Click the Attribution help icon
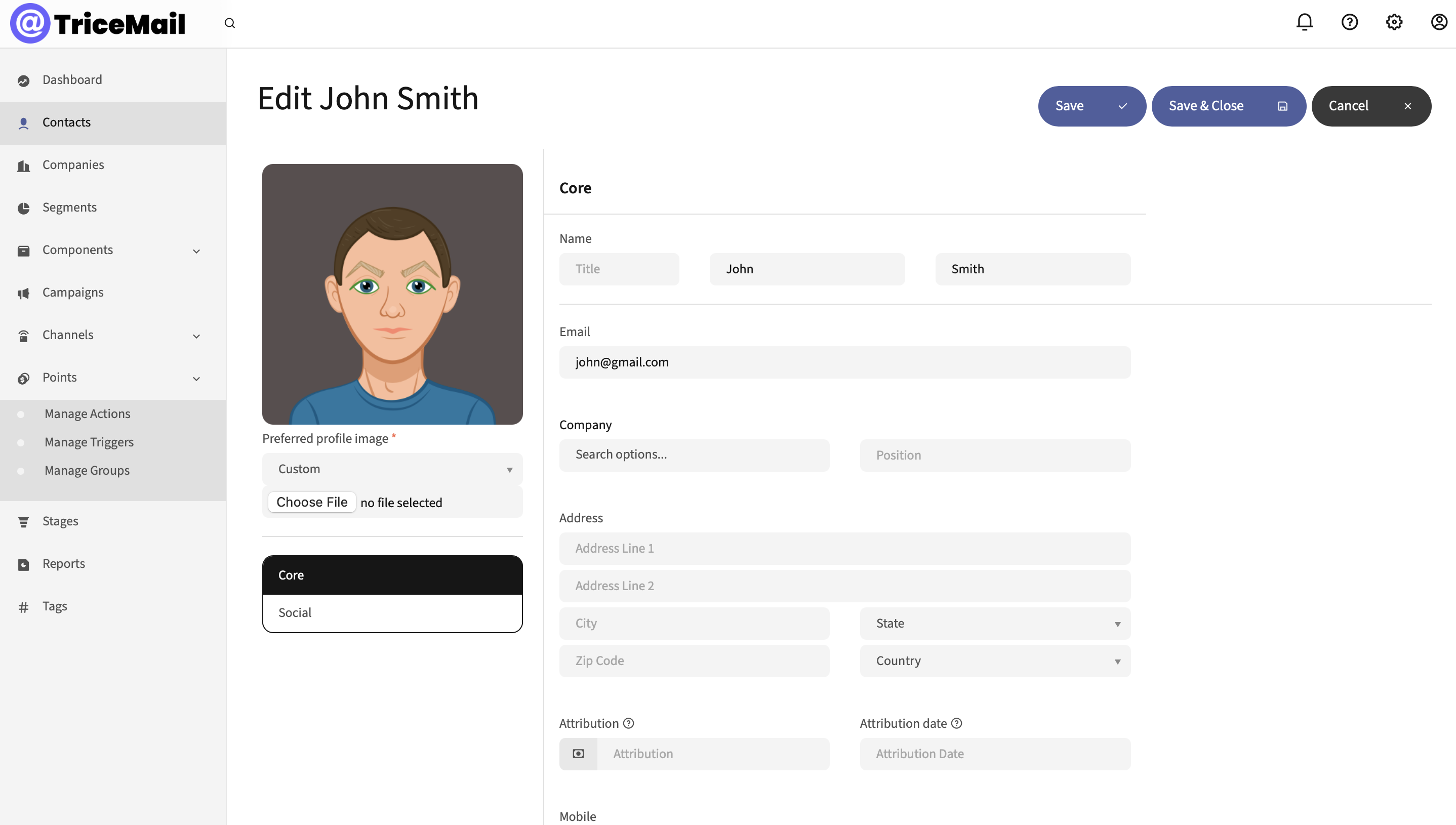The height and width of the screenshot is (825, 1456). pyautogui.click(x=629, y=723)
